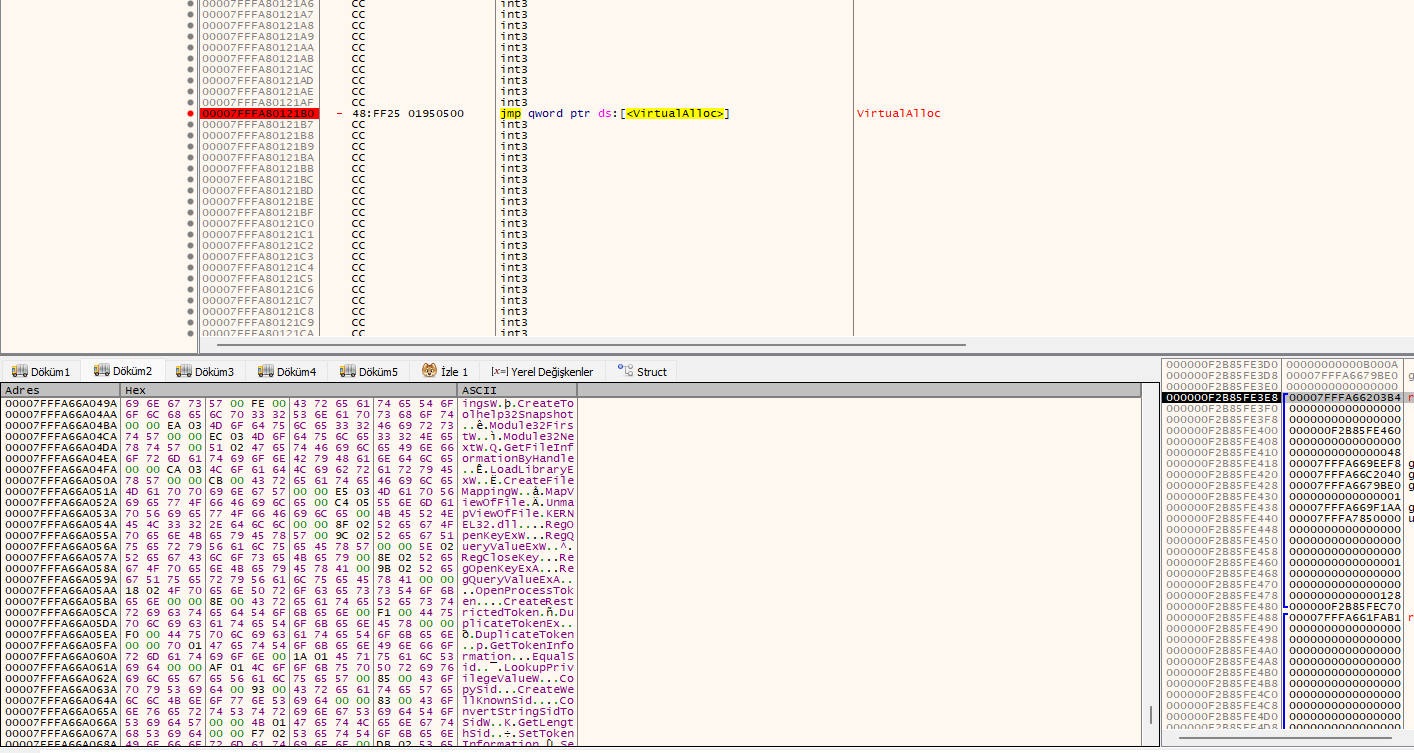
Task: Toggle breakpoint bullet for address 00007FFFA80121AC
Action: coord(190,70)
